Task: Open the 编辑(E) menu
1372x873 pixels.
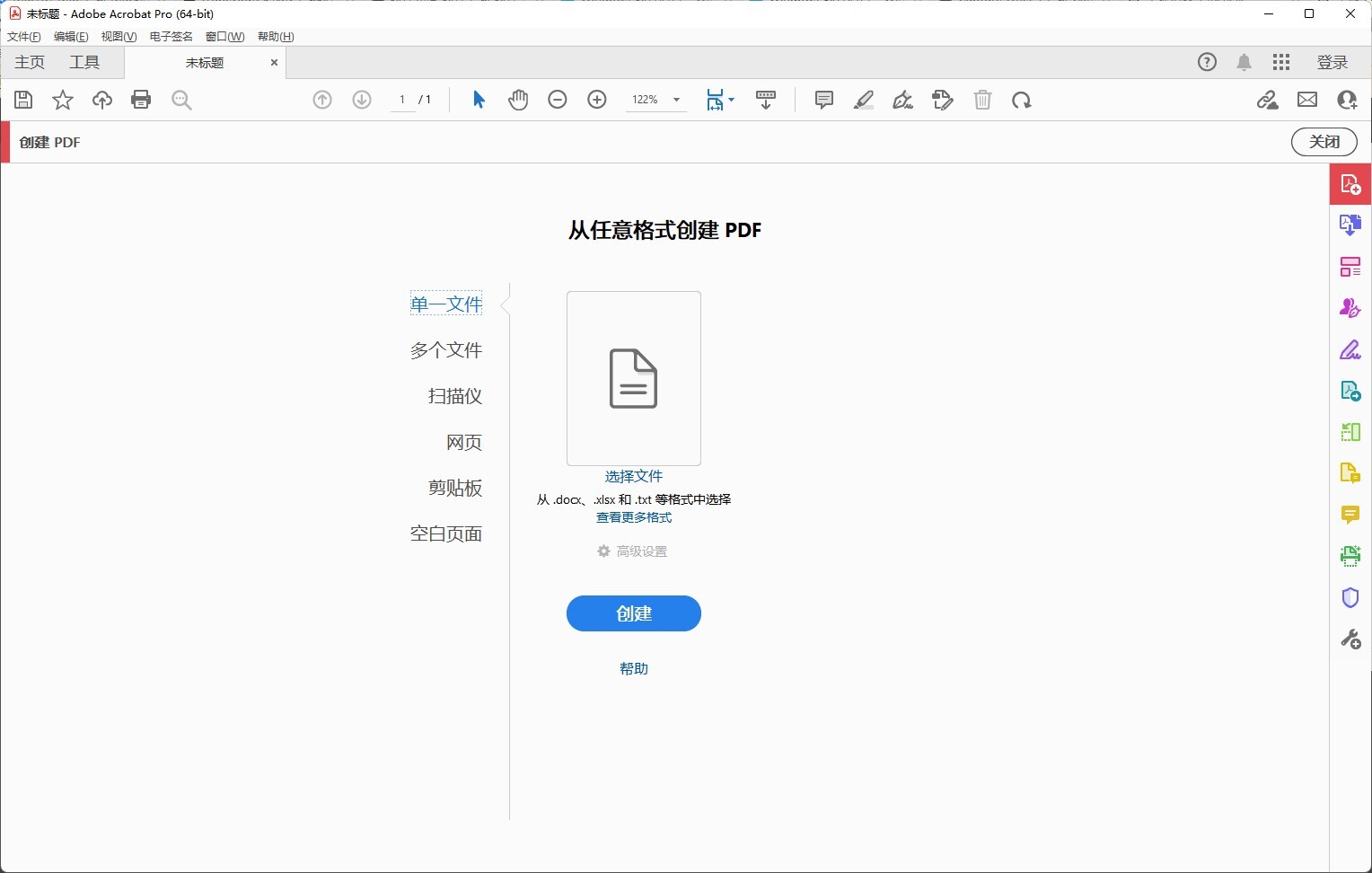Action: [71, 37]
